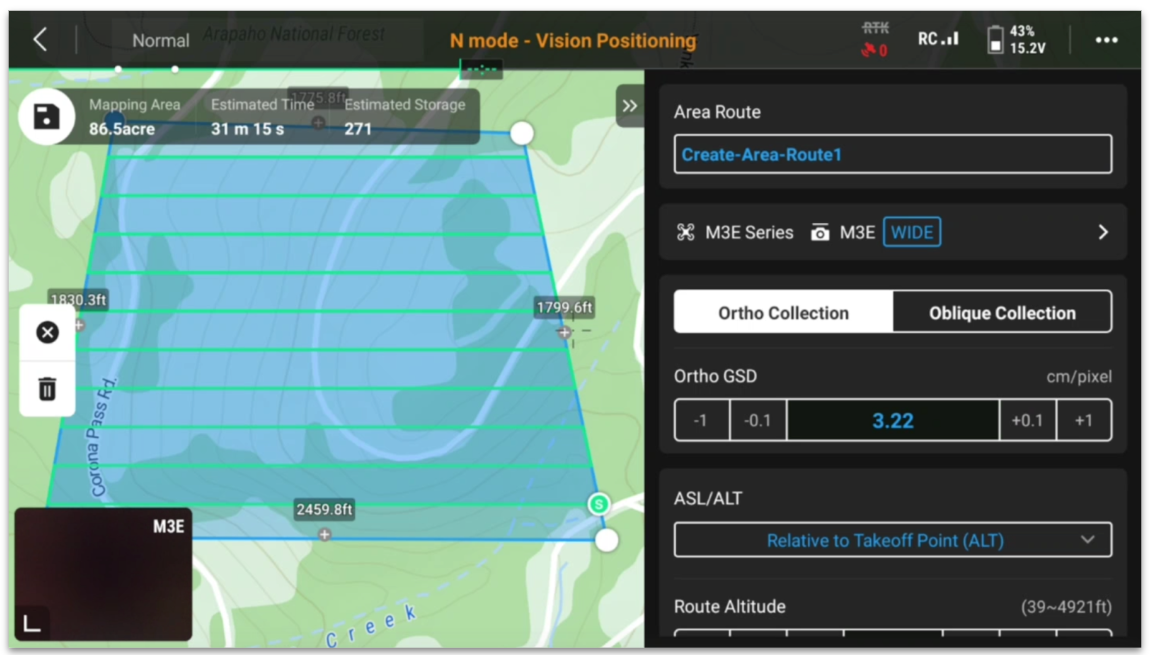Add a point on the 2459.8ft edge

coord(324,535)
